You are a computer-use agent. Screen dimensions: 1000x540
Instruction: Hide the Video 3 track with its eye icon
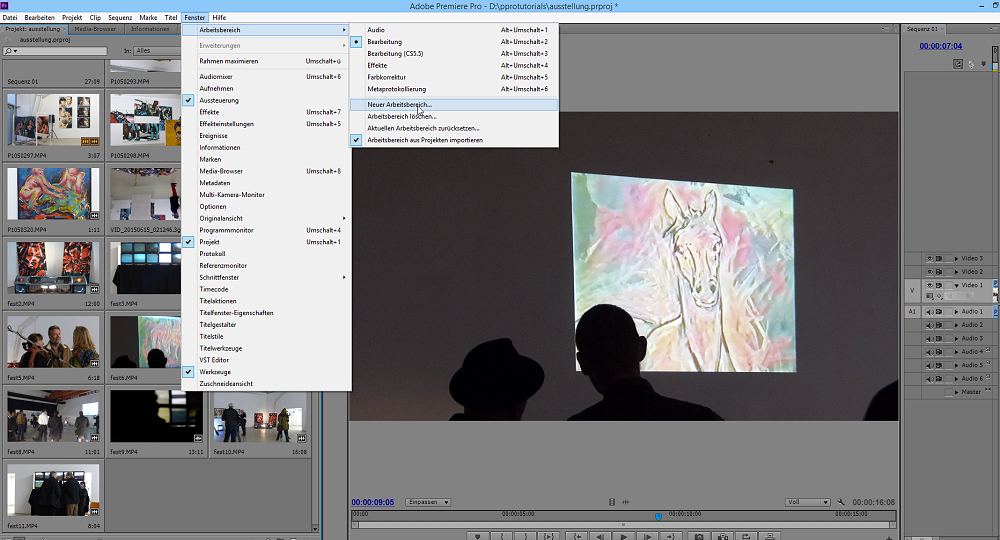tap(930, 258)
